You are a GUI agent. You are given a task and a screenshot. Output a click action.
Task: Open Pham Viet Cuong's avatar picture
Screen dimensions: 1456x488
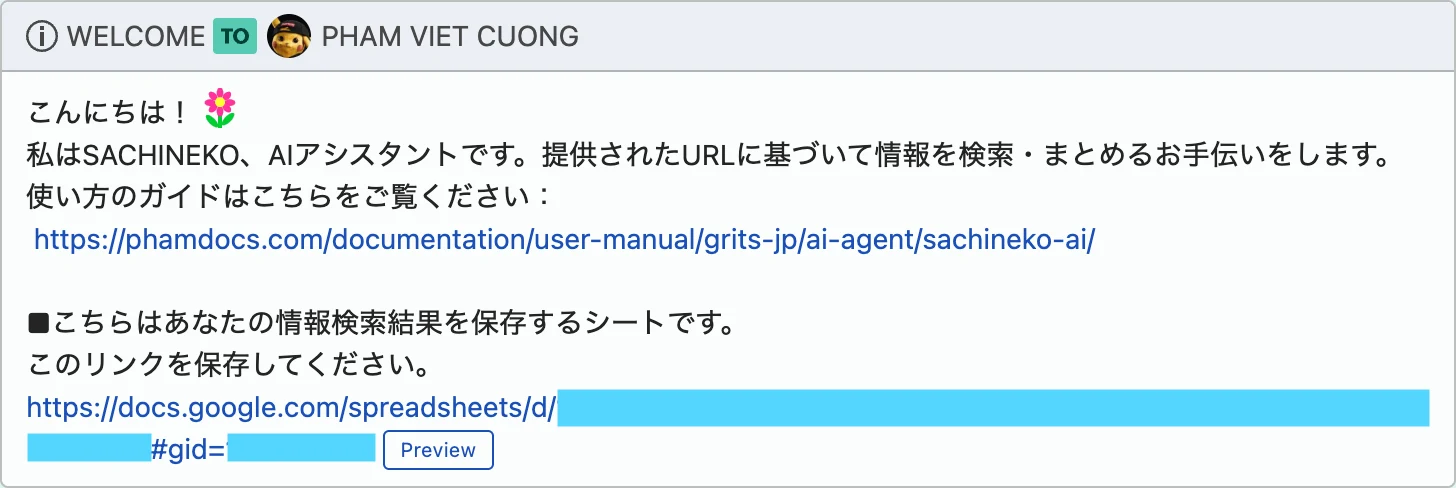[289, 37]
